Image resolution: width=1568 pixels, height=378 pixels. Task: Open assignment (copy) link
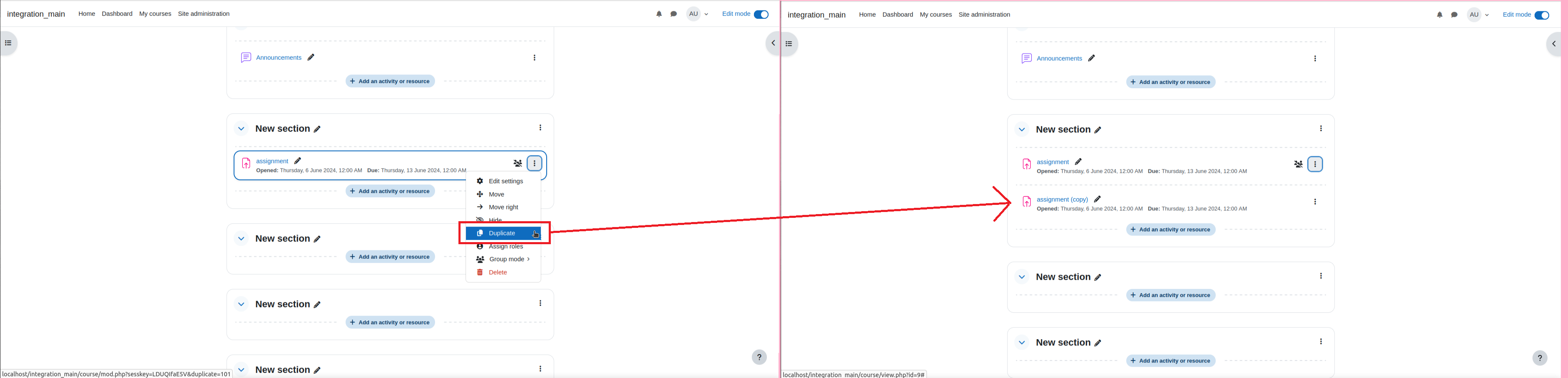tap(1062, 199)
